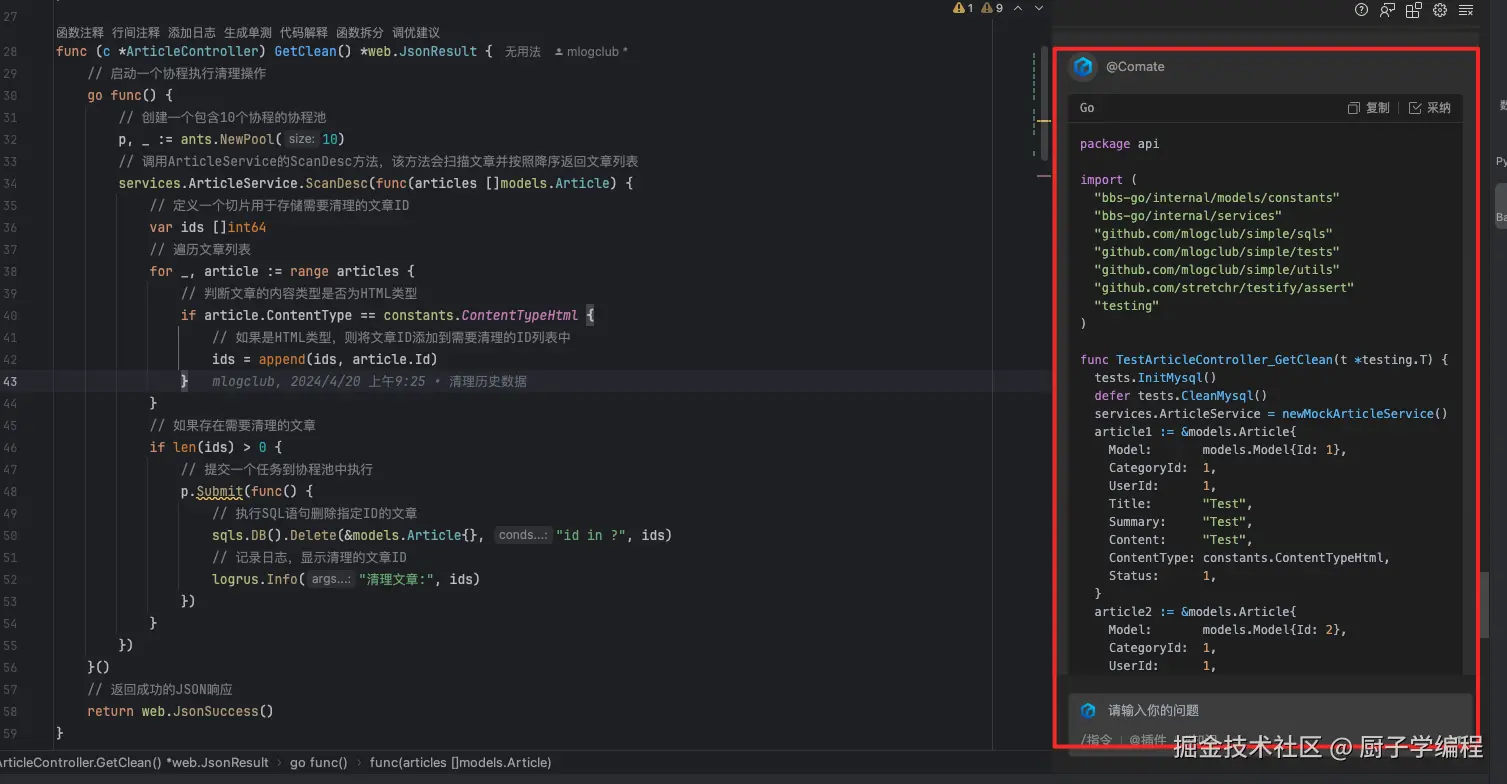
Task: Open the Comate feedback icon
Action: [1387, 10]
